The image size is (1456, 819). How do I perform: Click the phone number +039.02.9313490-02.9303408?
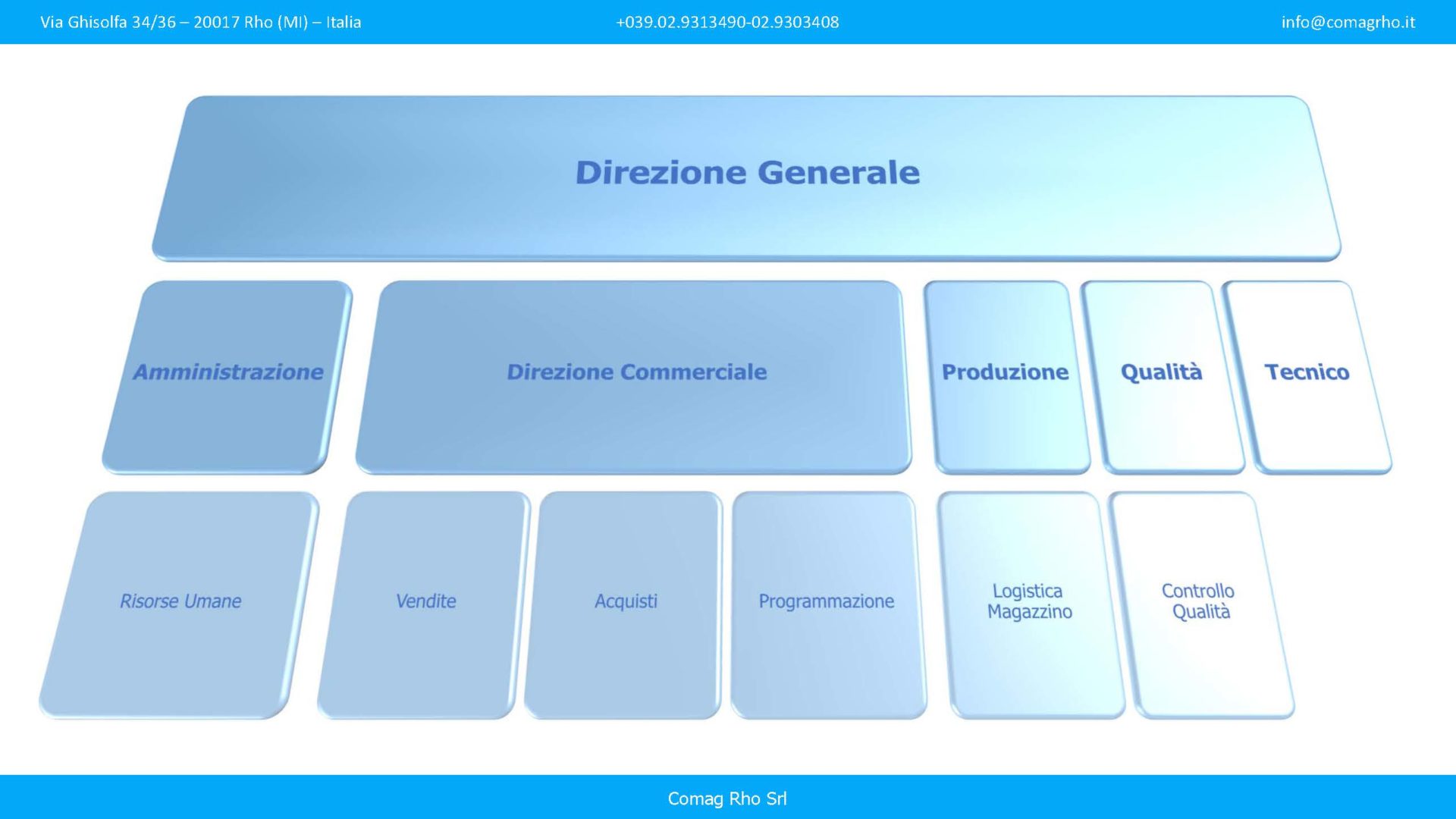pyautogui.click(x=727, y=22)
